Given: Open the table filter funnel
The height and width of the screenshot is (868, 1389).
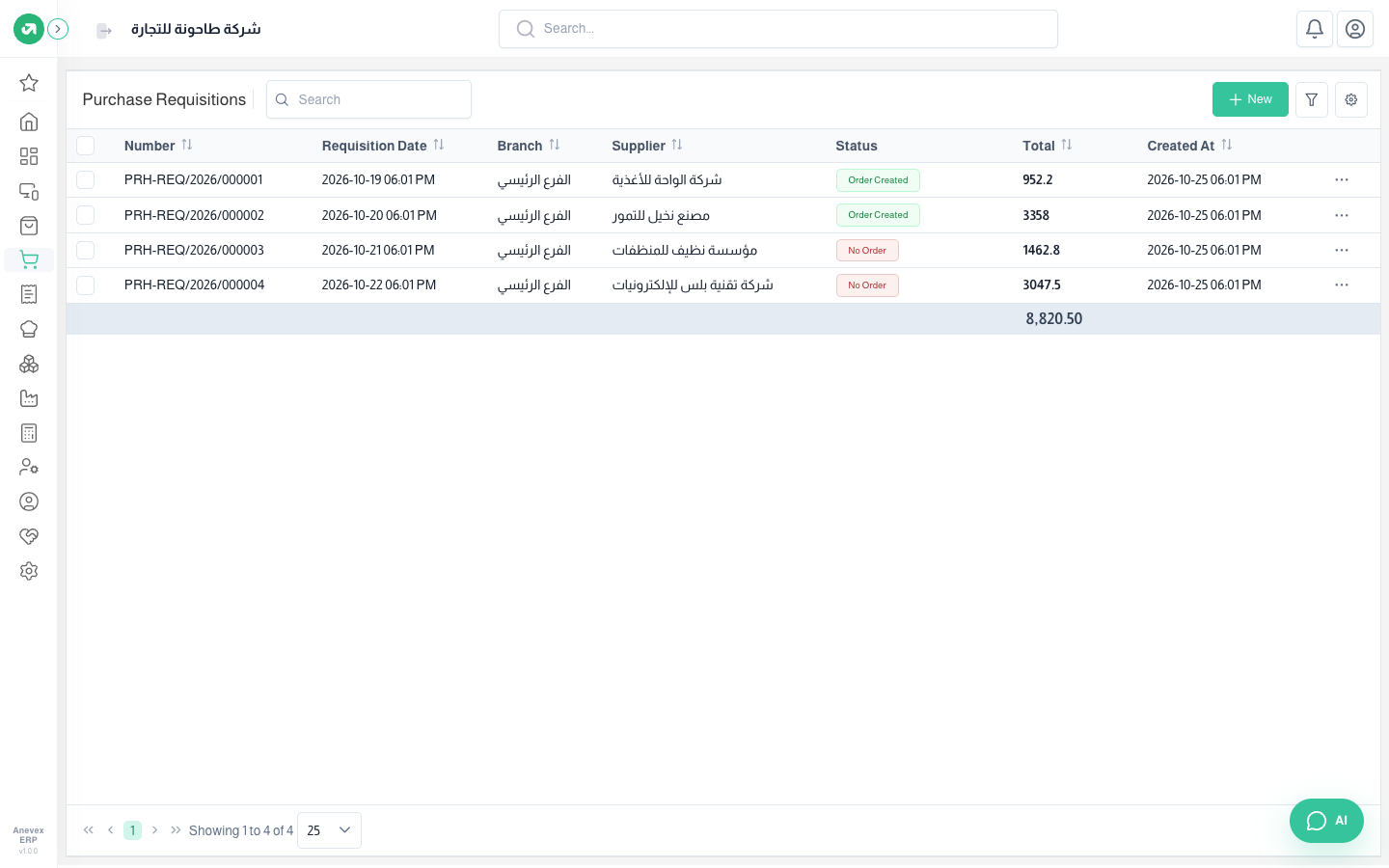Looking at the screenshot, I should (1312, 99).
